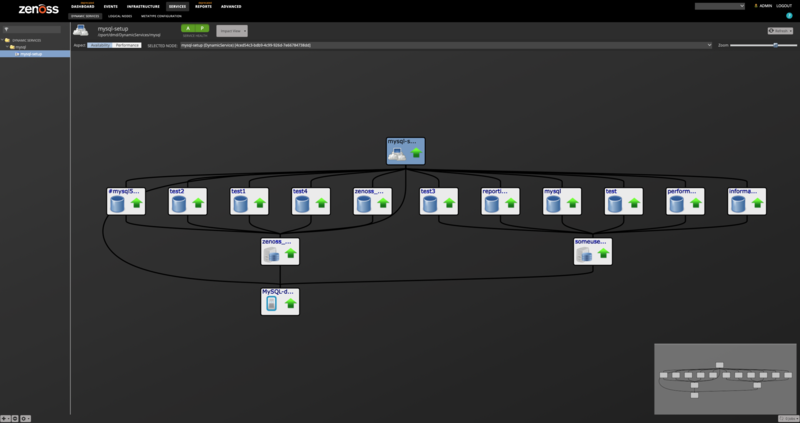Viewport: 800px width, 423px height.
Task: Select the test database node
Action: (x=623, y=201)
